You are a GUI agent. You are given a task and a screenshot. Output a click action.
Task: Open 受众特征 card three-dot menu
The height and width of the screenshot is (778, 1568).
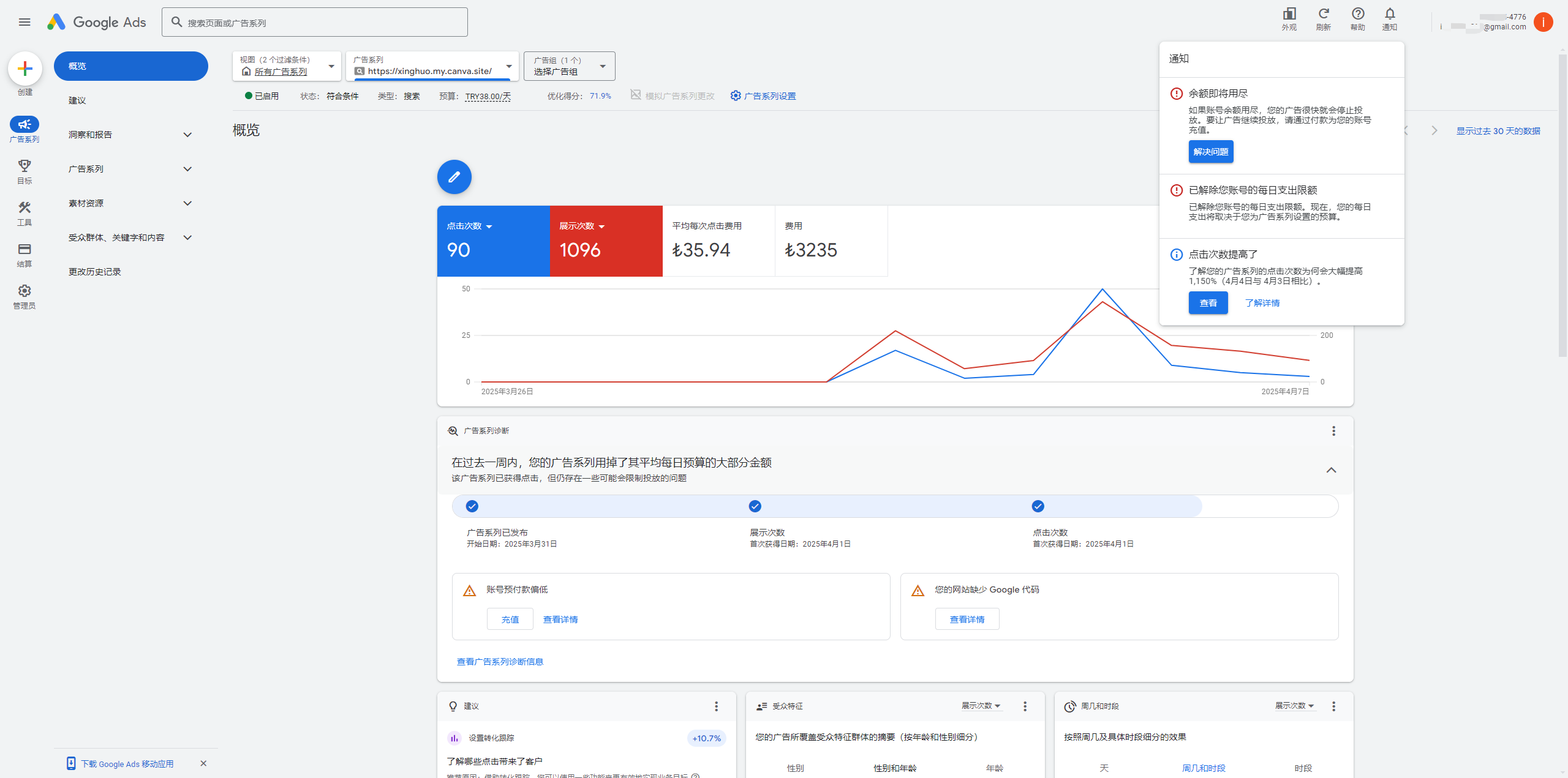1025,706
